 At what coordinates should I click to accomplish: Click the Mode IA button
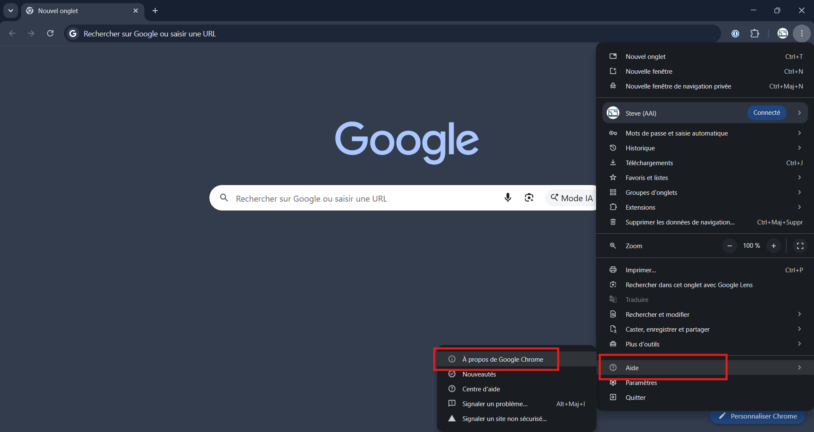[x=572, y=198]
